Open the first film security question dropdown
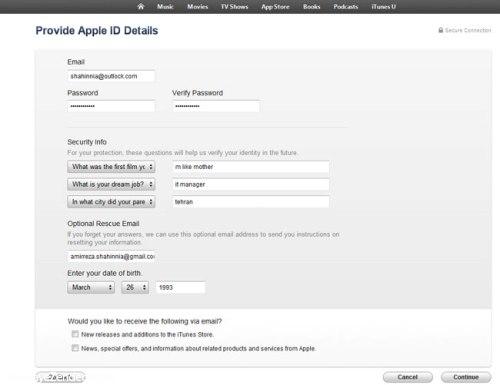Image resolution: width=500 pixels, height=385 pixels. 111,167
